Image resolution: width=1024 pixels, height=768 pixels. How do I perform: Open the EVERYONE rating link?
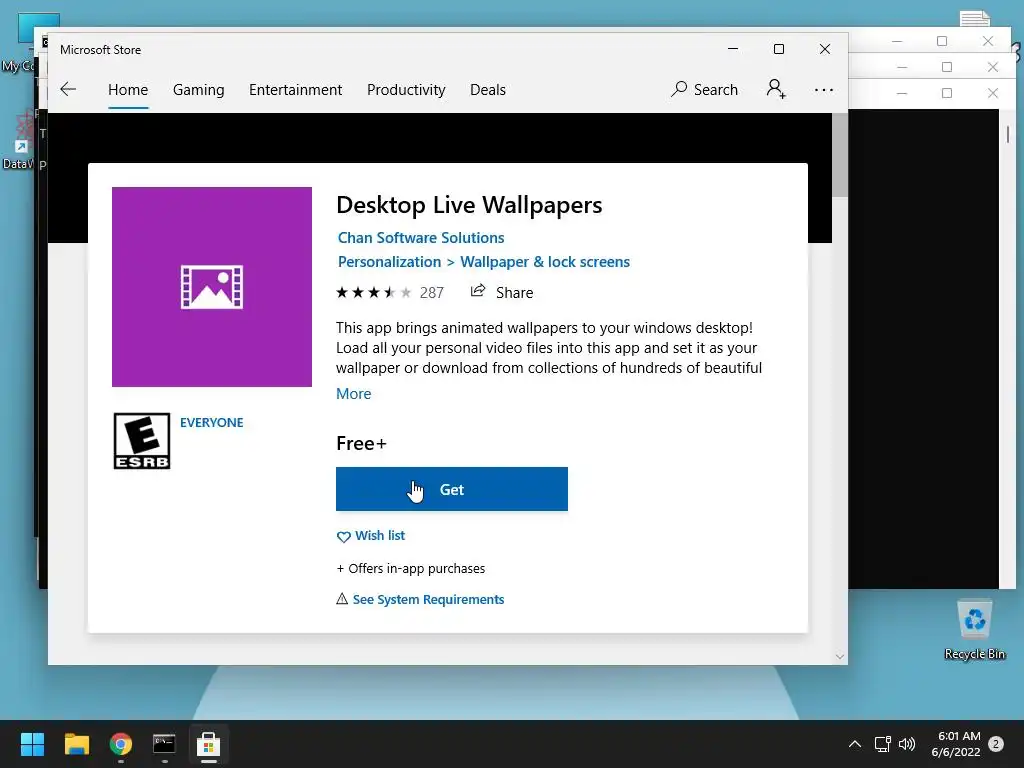(212, 423)
